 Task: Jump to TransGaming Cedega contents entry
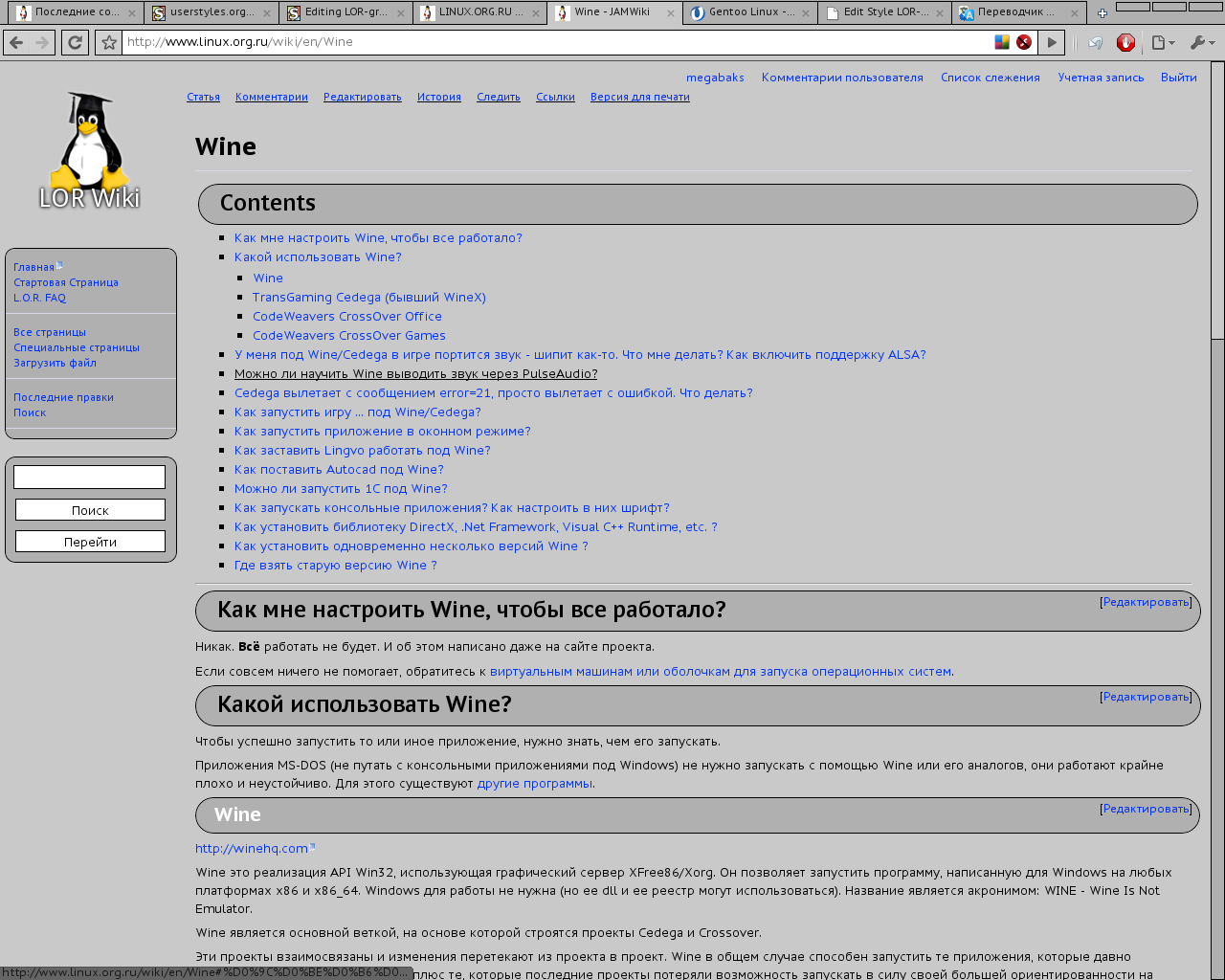pyautogui.click(x=369, y=298)
